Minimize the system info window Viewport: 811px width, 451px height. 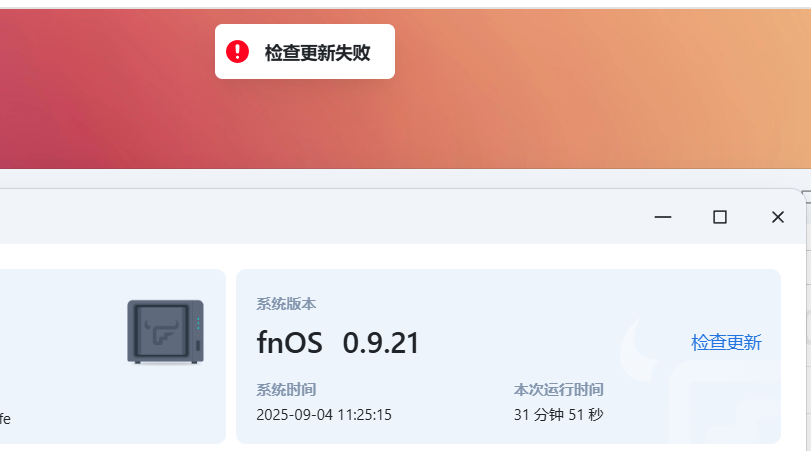point(663,217)
